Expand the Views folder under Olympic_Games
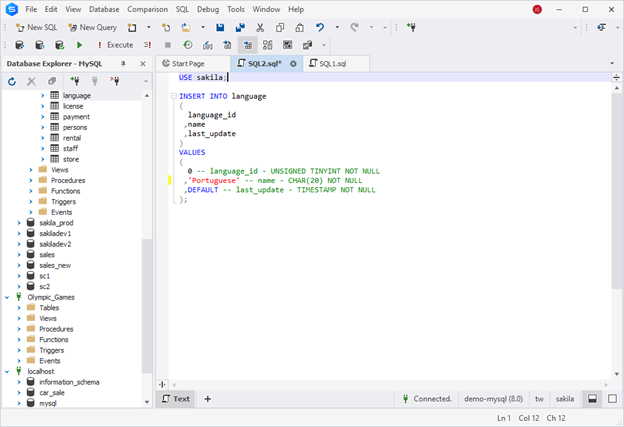Image resolution: width=624 pixels, height=427 pixels. pos(19,319)
